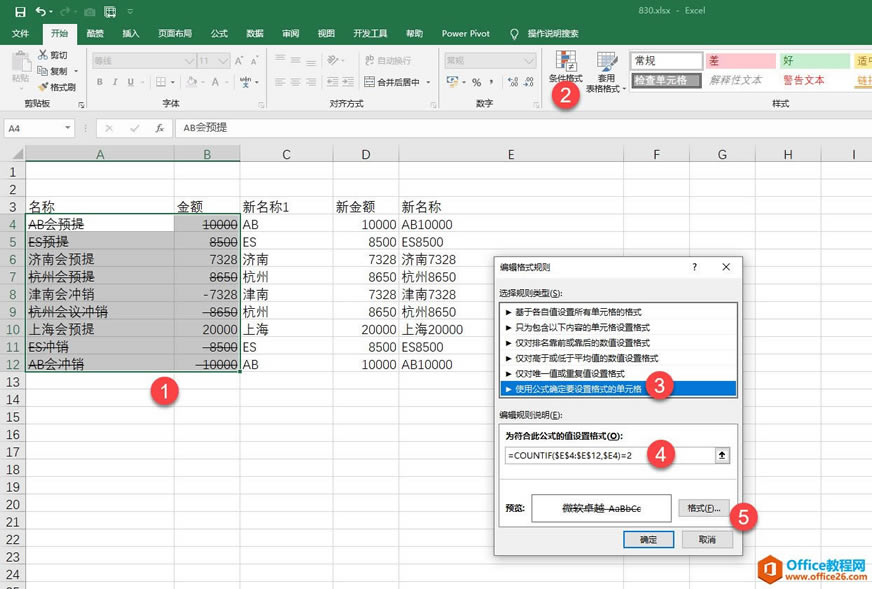
Task: Click the Redo arrow icon
Action: coord(64,11)
